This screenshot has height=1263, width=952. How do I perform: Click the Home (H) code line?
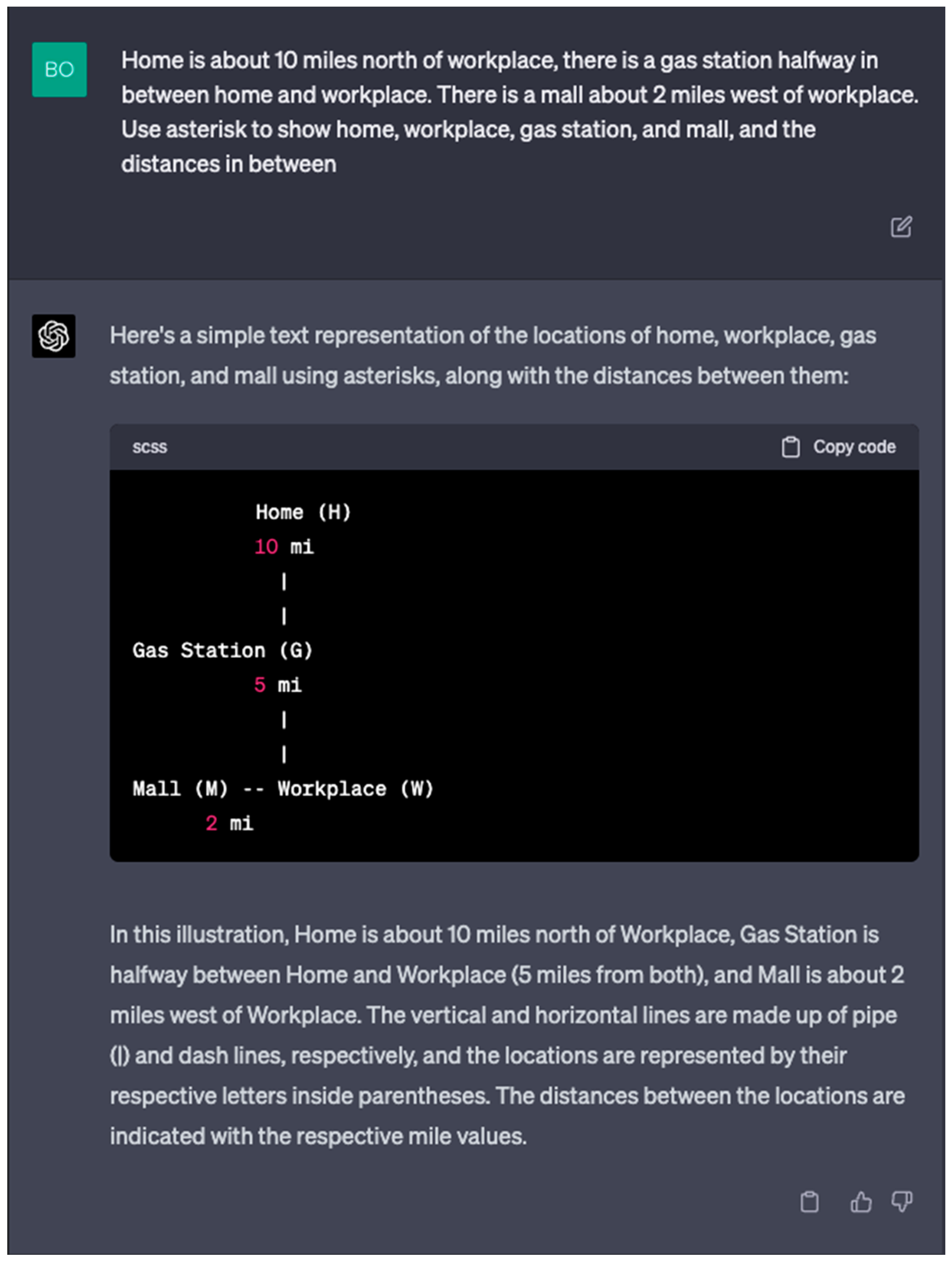point(303,512)
